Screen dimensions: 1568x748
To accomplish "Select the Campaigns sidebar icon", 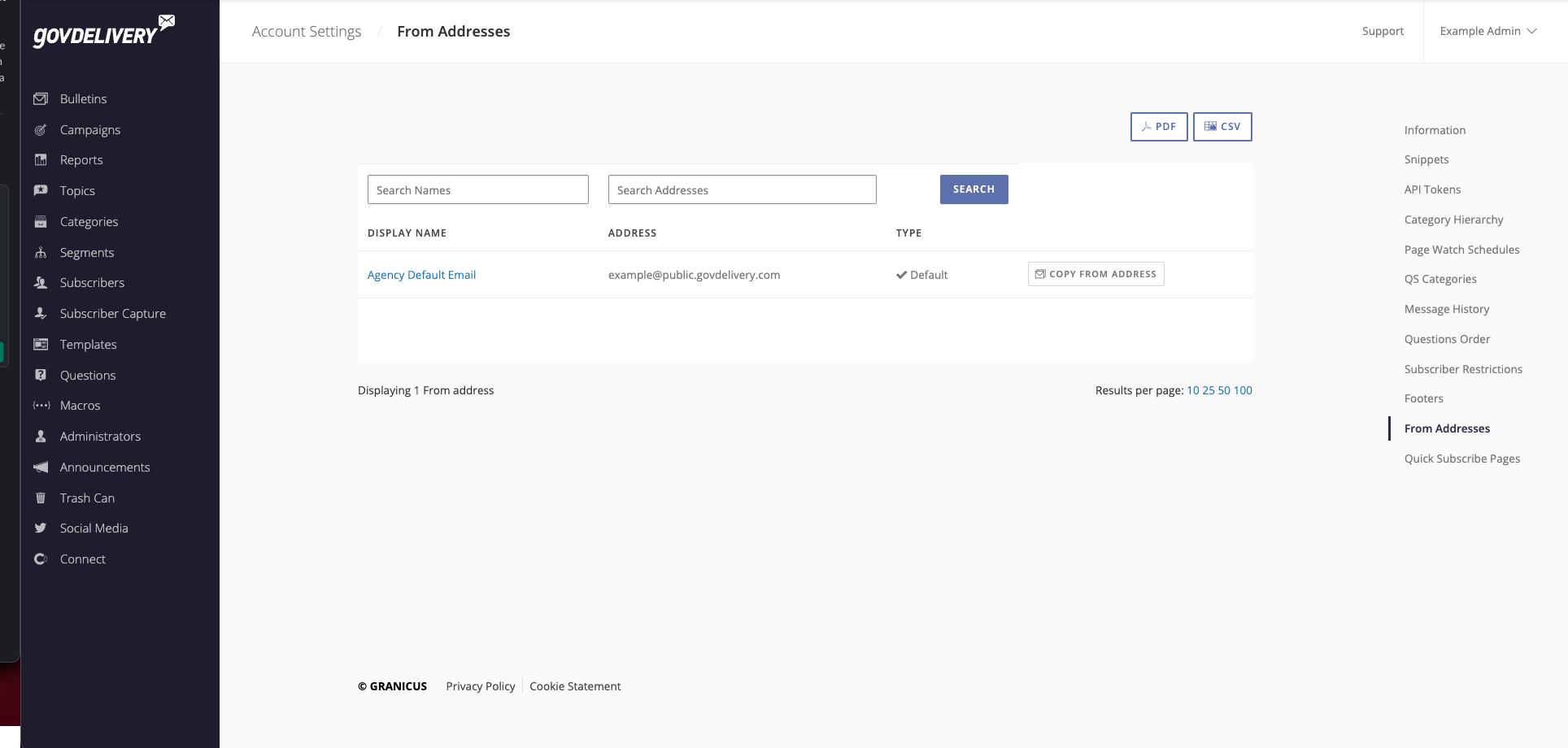I will click(41, 129).
